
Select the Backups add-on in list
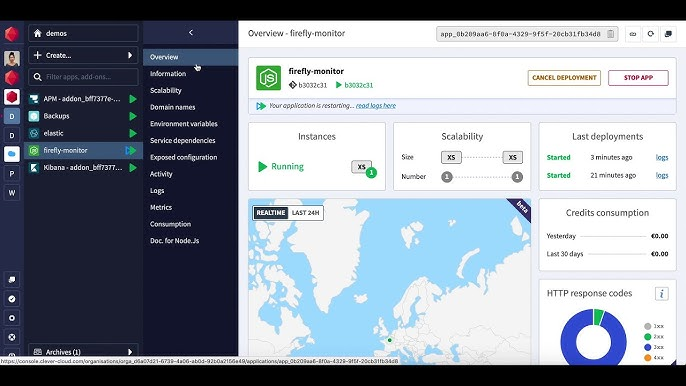point(83,116)
